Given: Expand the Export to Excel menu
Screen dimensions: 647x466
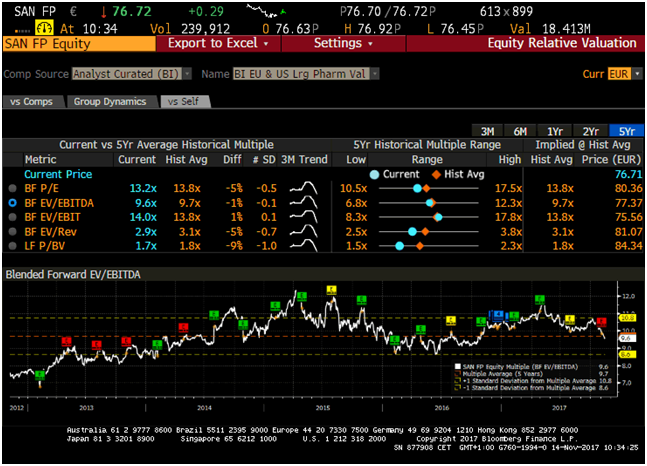Looking at the screenshot, I should [x=218, y=43].
